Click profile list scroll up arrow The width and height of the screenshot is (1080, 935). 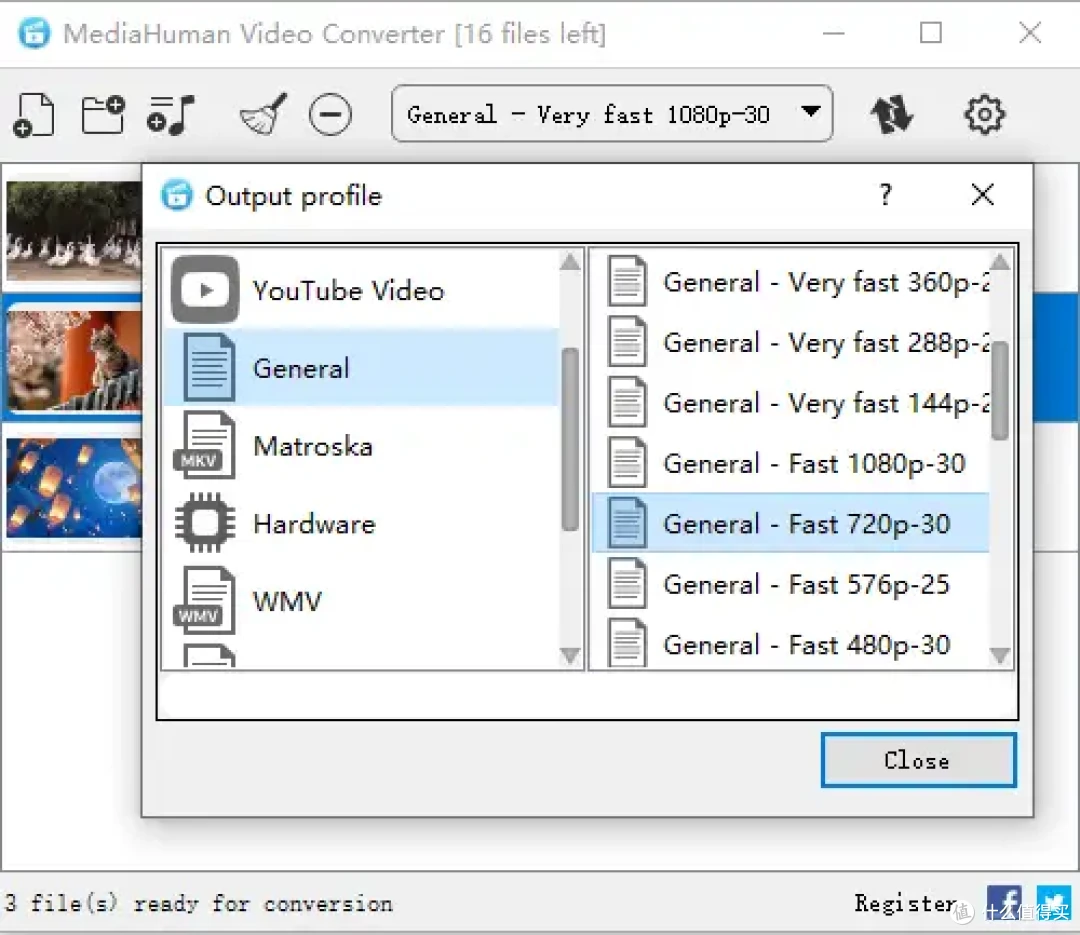(1000, 262)
